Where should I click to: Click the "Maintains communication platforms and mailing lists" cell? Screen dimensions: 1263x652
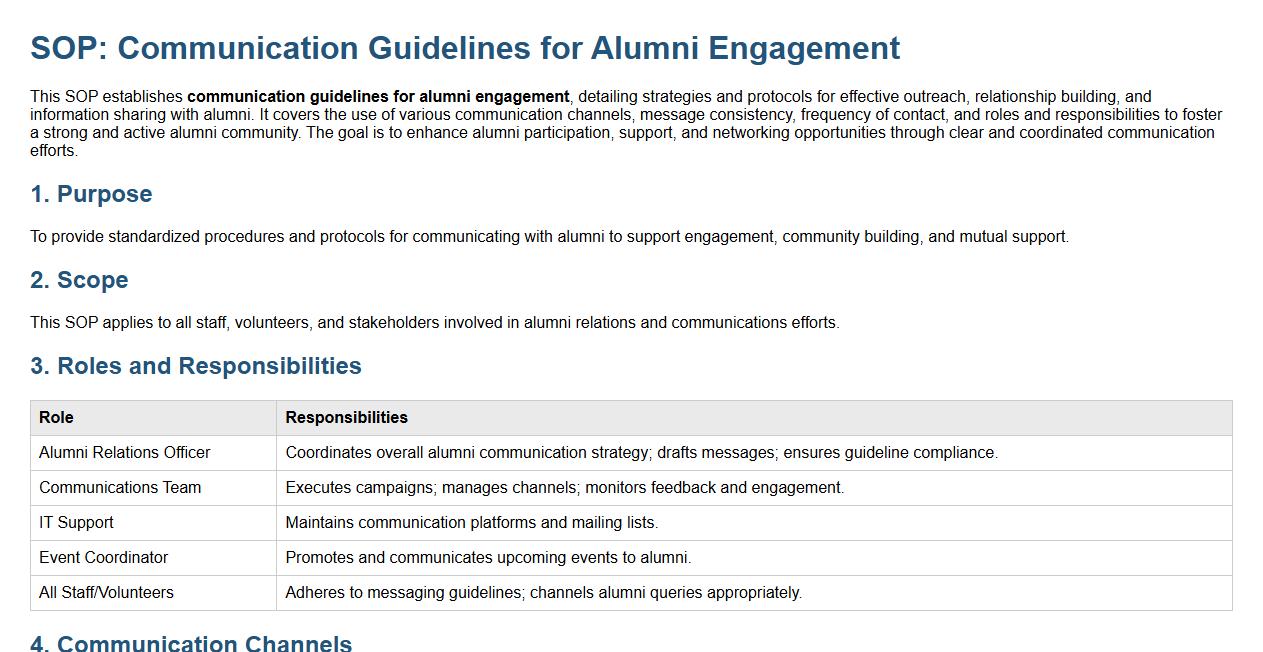(471, 523)
